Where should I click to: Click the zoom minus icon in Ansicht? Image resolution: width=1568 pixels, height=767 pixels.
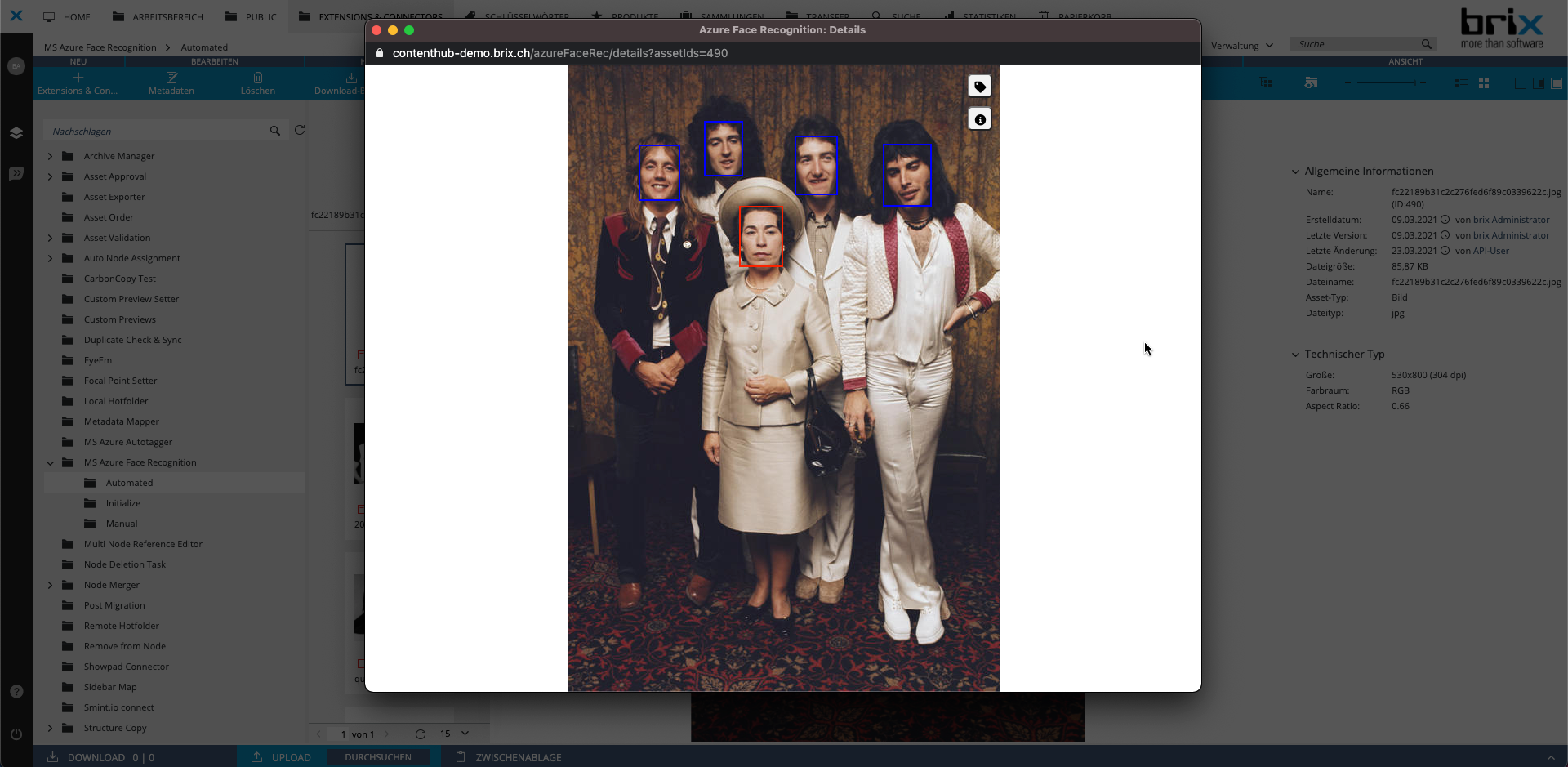click(x=1347, y=82)
